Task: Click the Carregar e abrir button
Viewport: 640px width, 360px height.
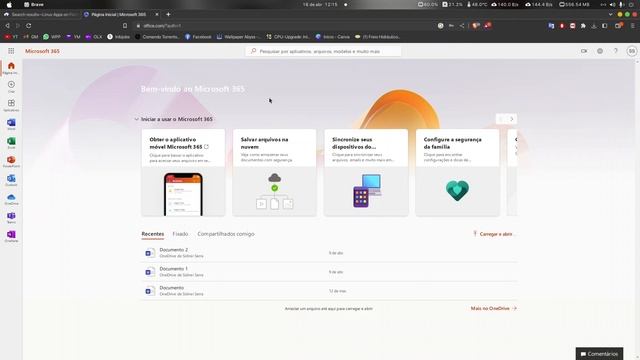Action: click(494, 234)
